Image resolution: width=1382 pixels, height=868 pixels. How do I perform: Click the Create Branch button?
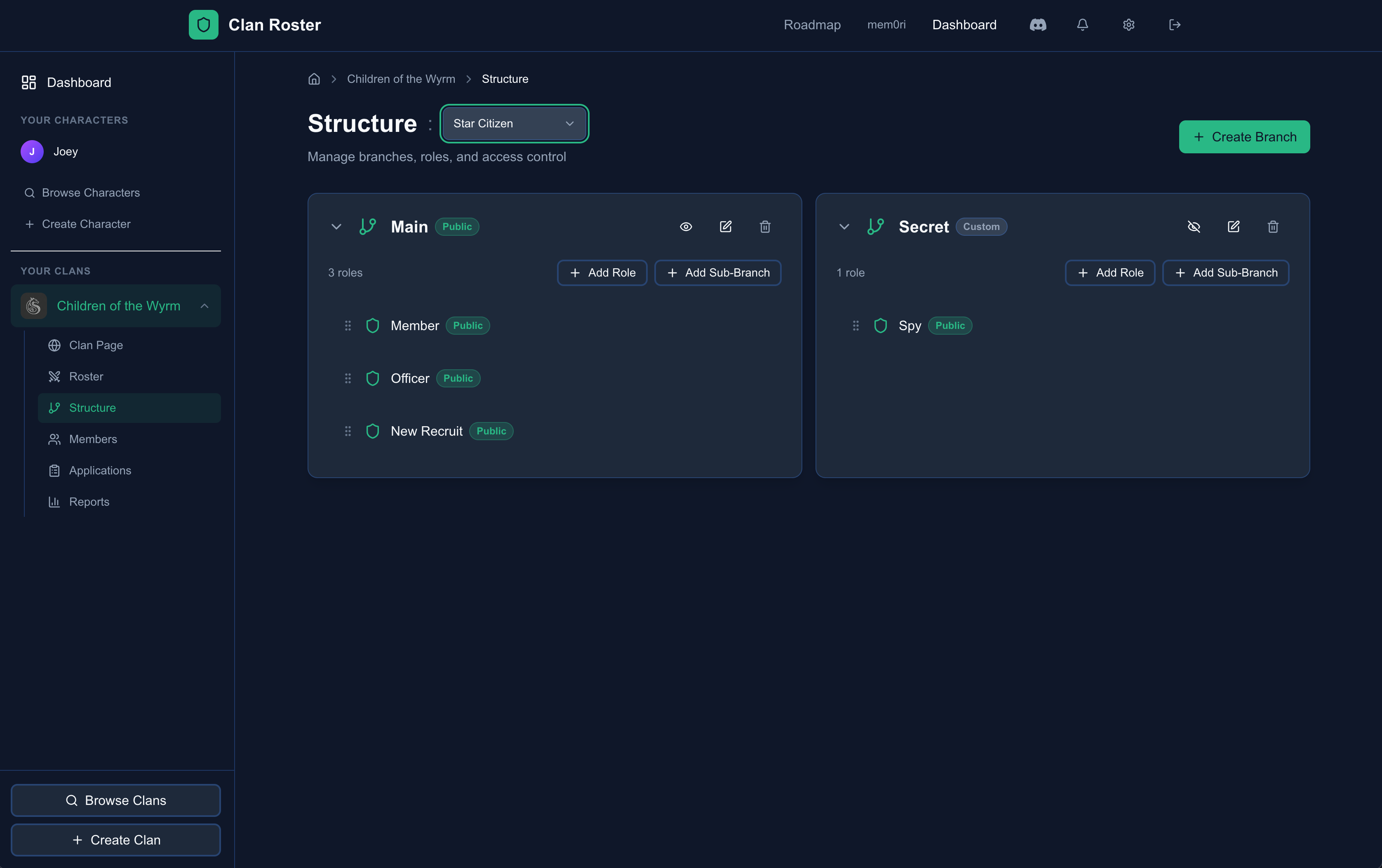click(x=1244, y=137)
